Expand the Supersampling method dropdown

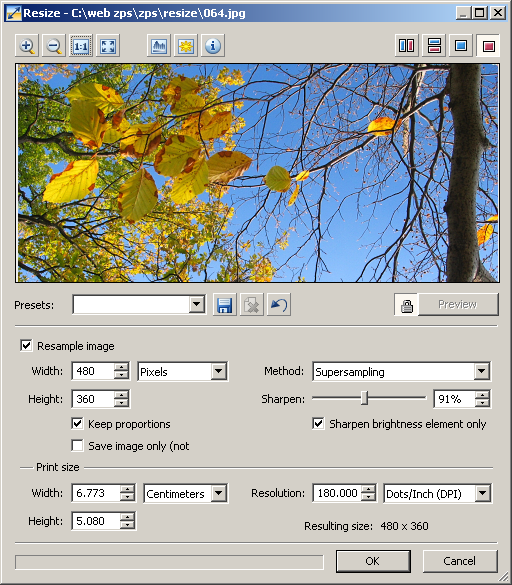pos(482,371)
